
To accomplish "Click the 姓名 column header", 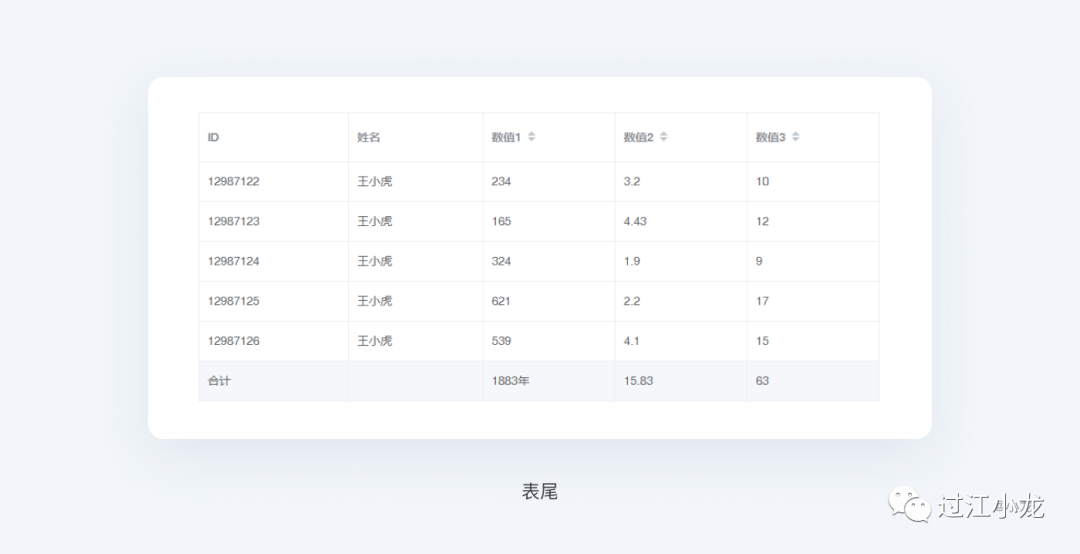I will [x=369, y=137].
